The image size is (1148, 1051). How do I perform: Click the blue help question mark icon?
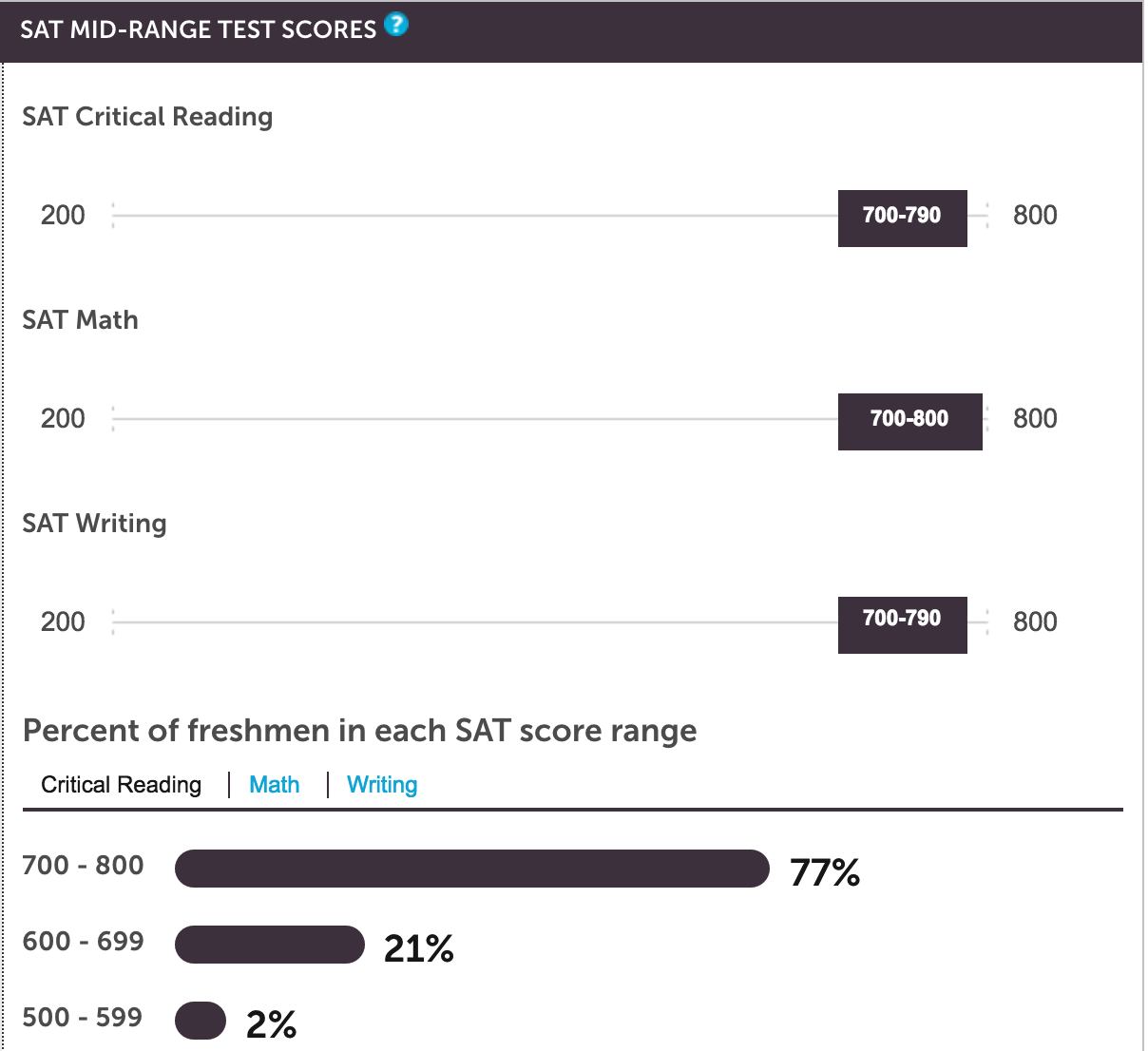pyautogui.click(x=397, y=25)
